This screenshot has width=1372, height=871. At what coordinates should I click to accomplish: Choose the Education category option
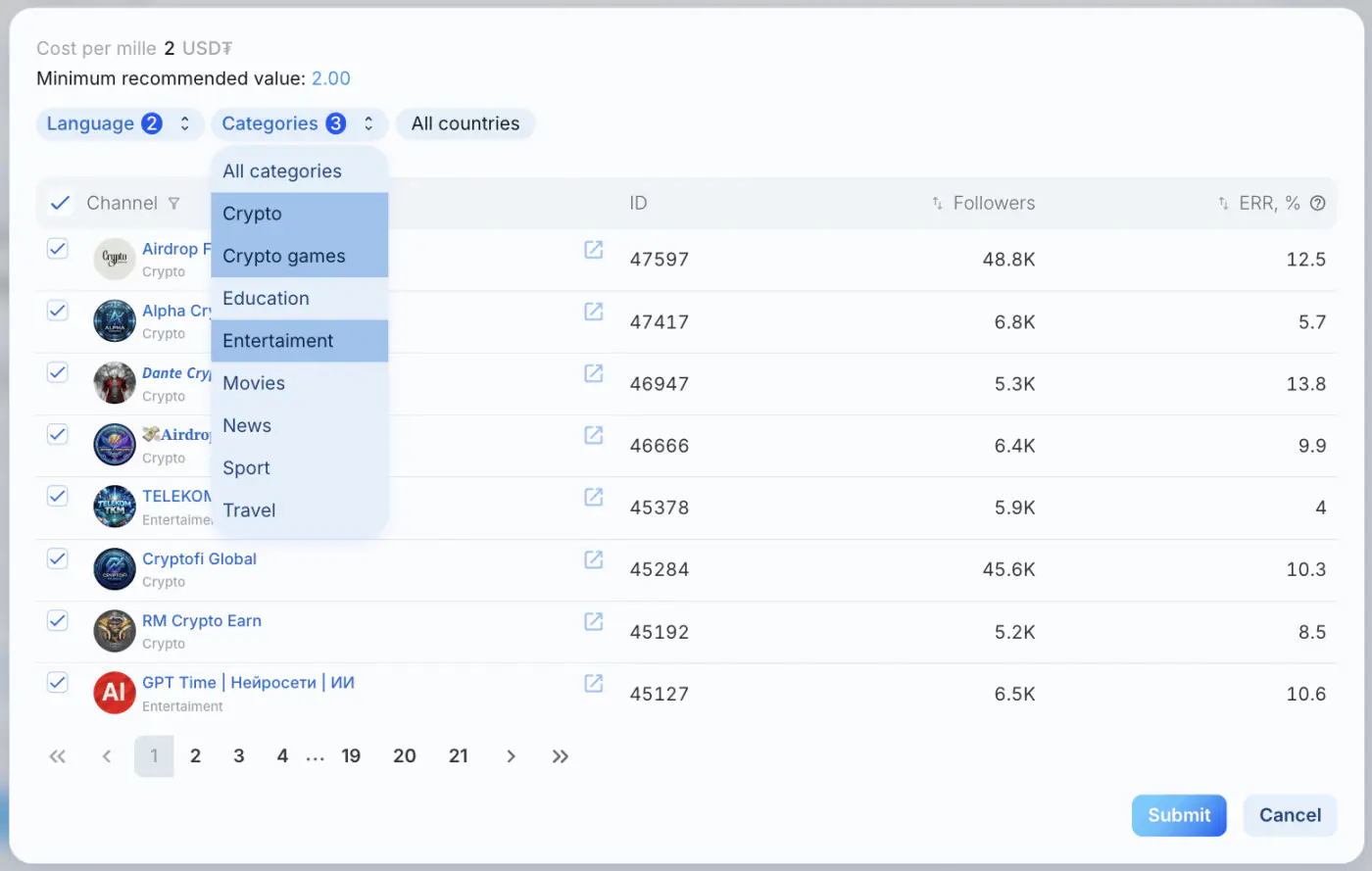(299, 299)
